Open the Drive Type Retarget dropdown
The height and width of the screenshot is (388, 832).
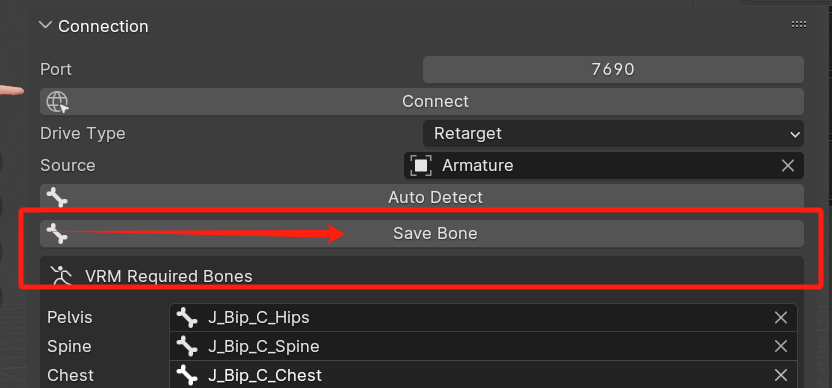pyautogui.click(x=613, y=133)
